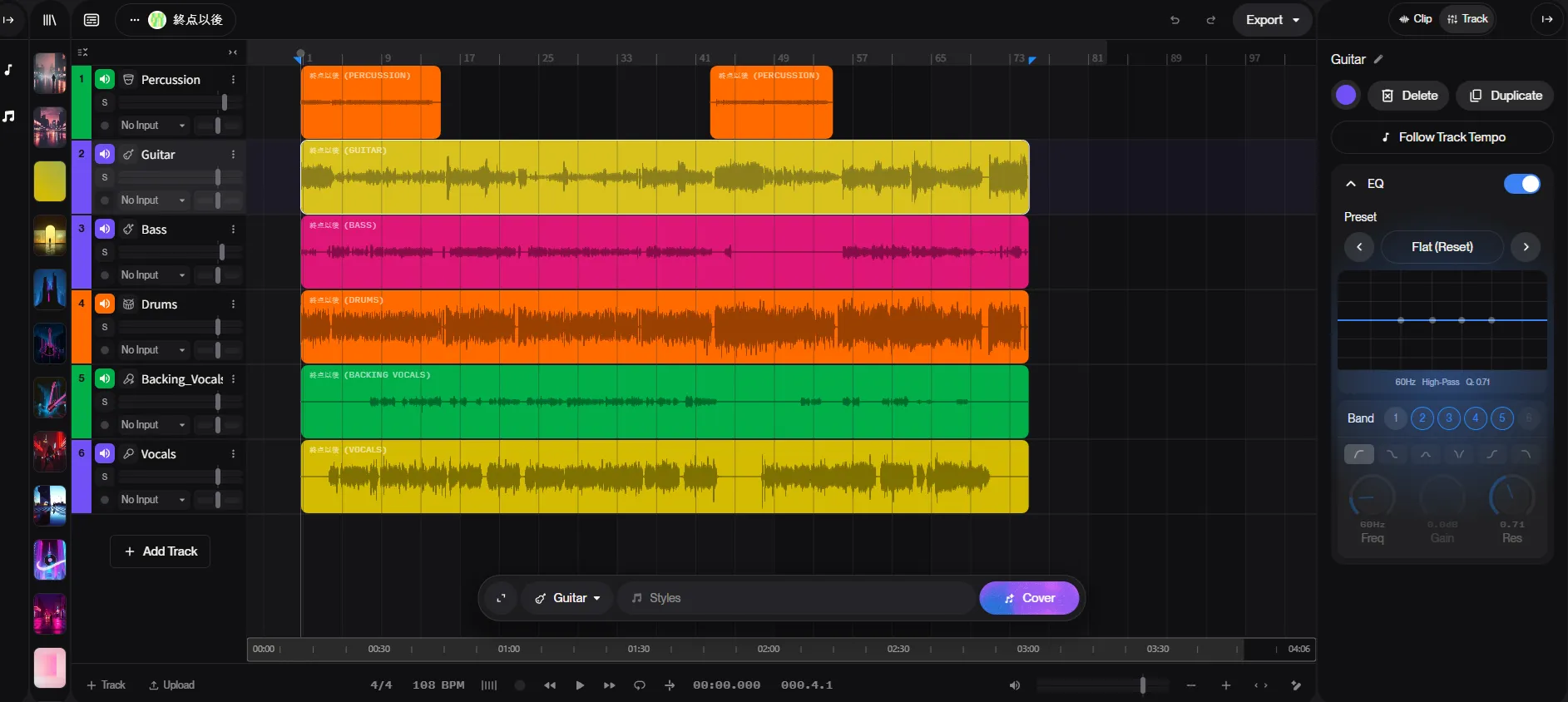The image size is (1568, 702).
Task: Click the rewind transport icon
Action: [x=550, y=685]
